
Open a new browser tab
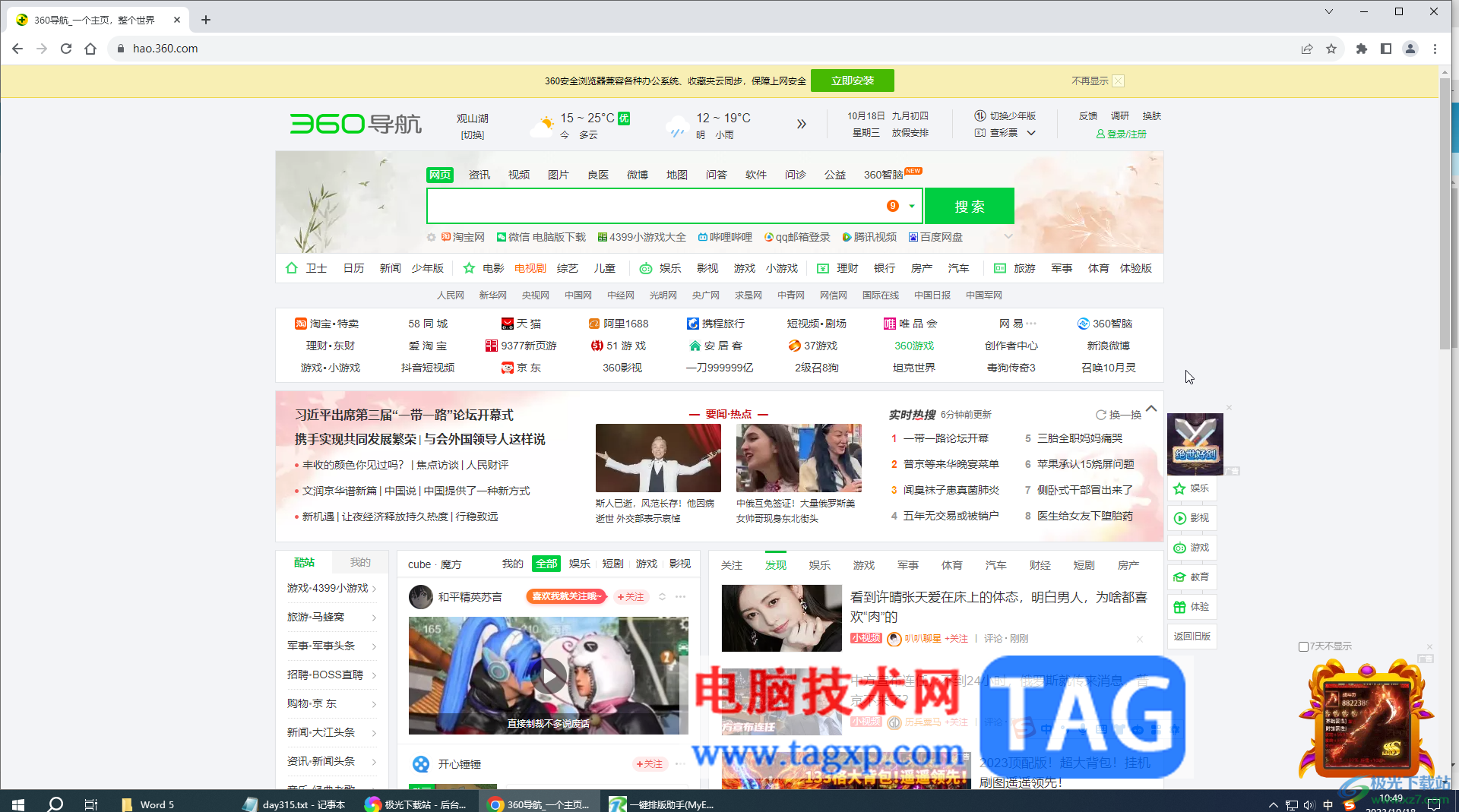click(206, 20)
